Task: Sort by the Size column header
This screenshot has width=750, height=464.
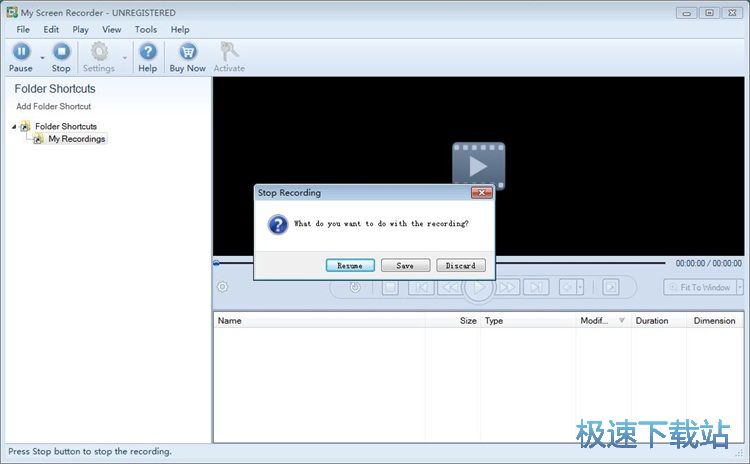Action: pyautogui.click(x=453, y=321)
